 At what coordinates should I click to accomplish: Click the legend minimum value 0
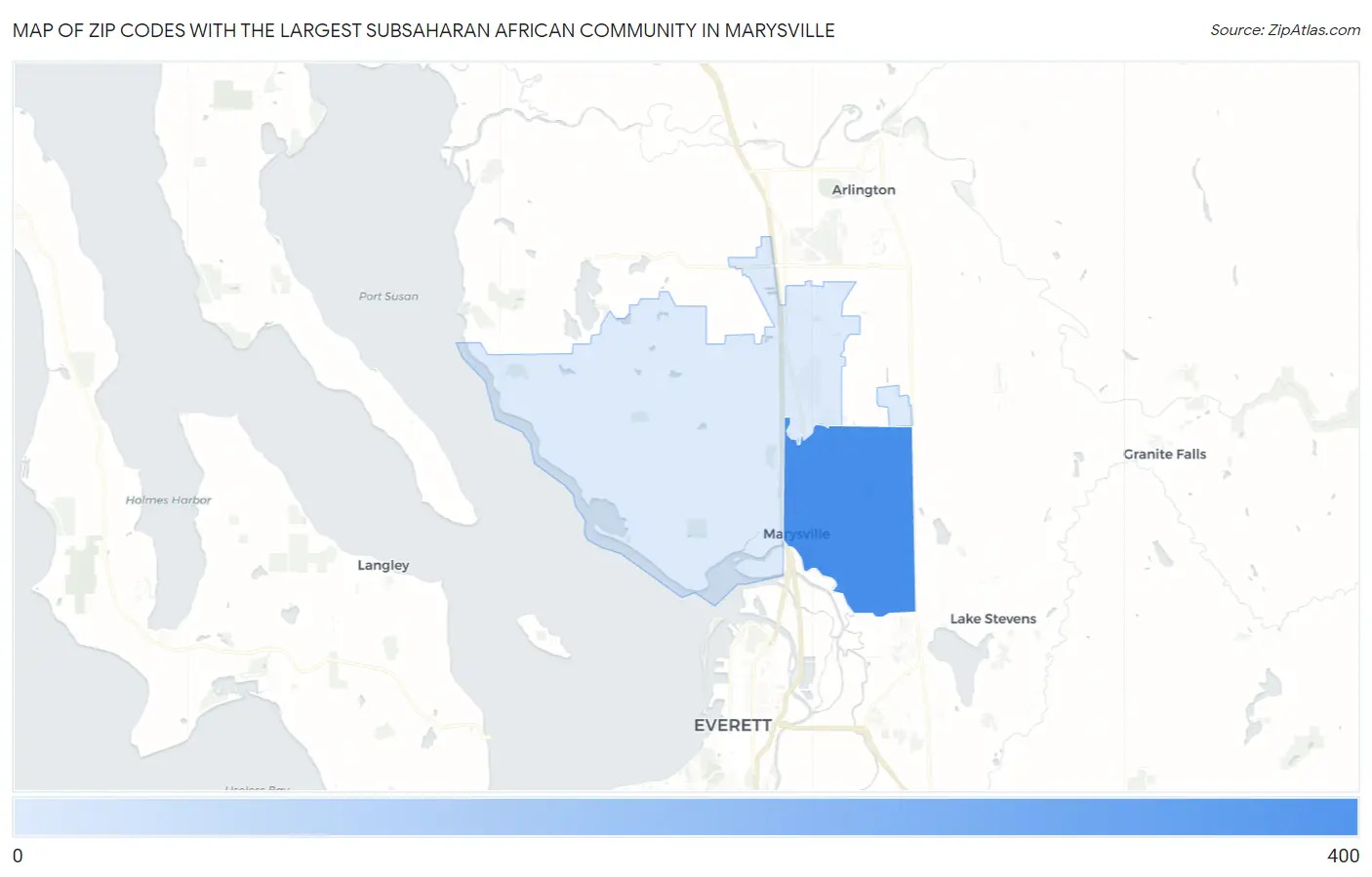tap(18, 856)
